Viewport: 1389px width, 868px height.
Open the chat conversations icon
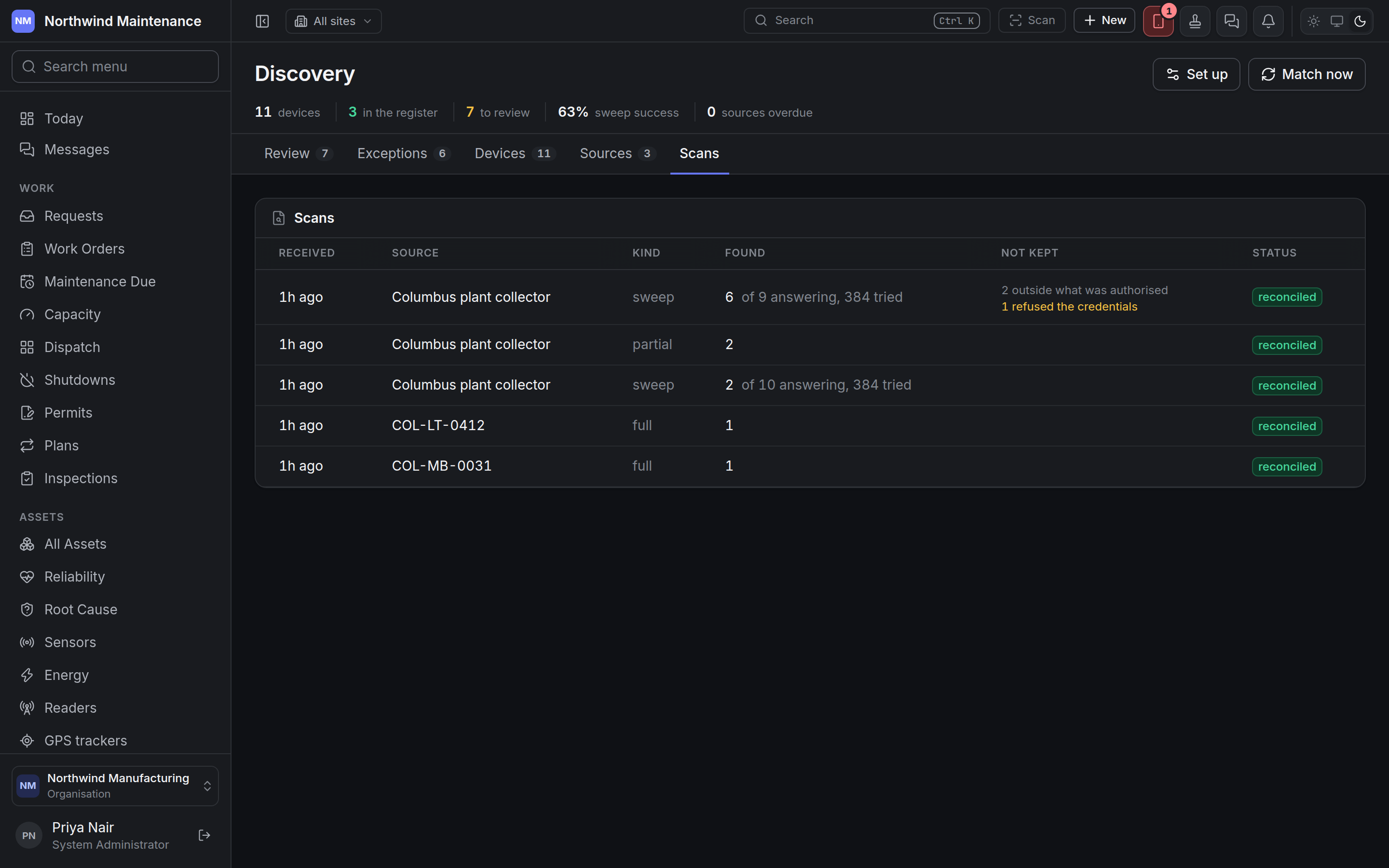pos(1232,21)
